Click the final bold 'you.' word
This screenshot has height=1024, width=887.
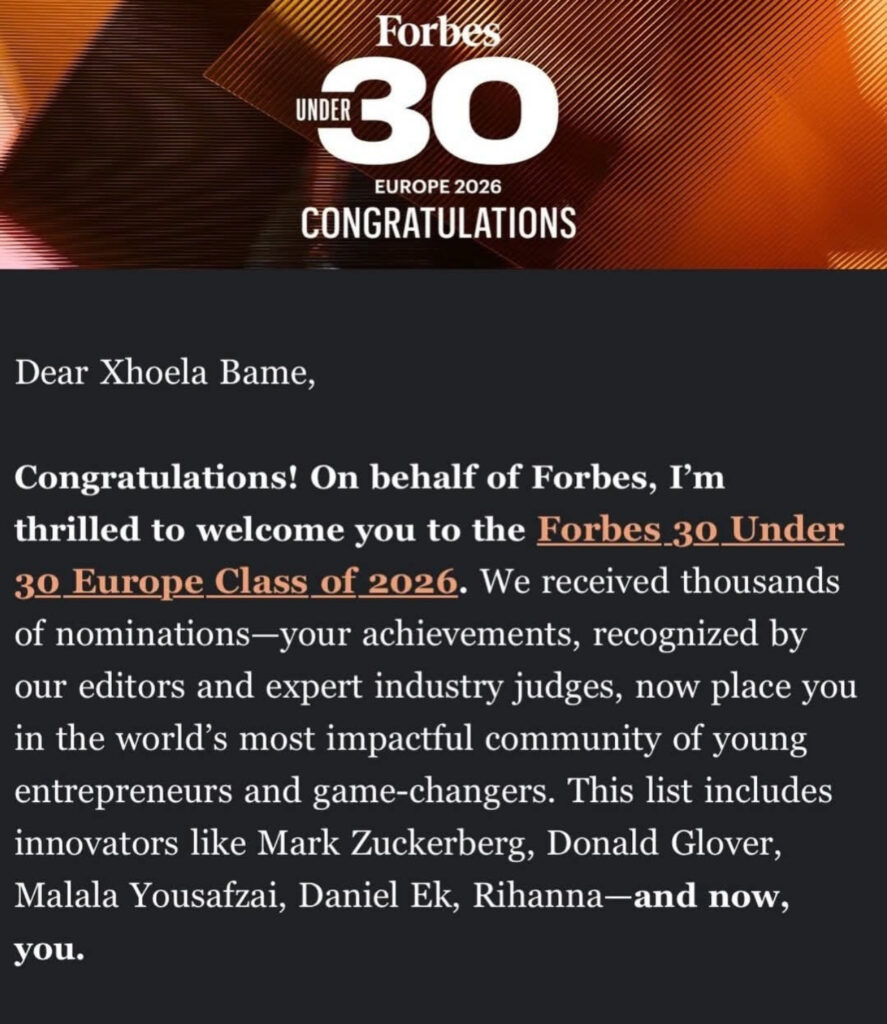50,950
